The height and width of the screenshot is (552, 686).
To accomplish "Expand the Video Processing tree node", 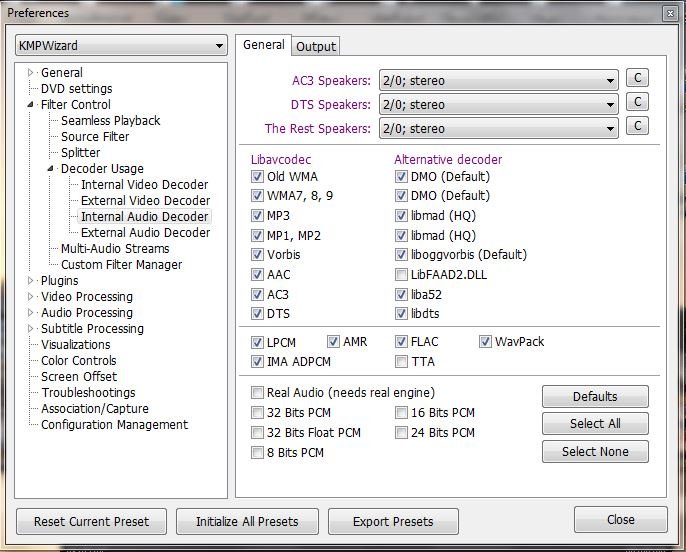I will (31, 297).
